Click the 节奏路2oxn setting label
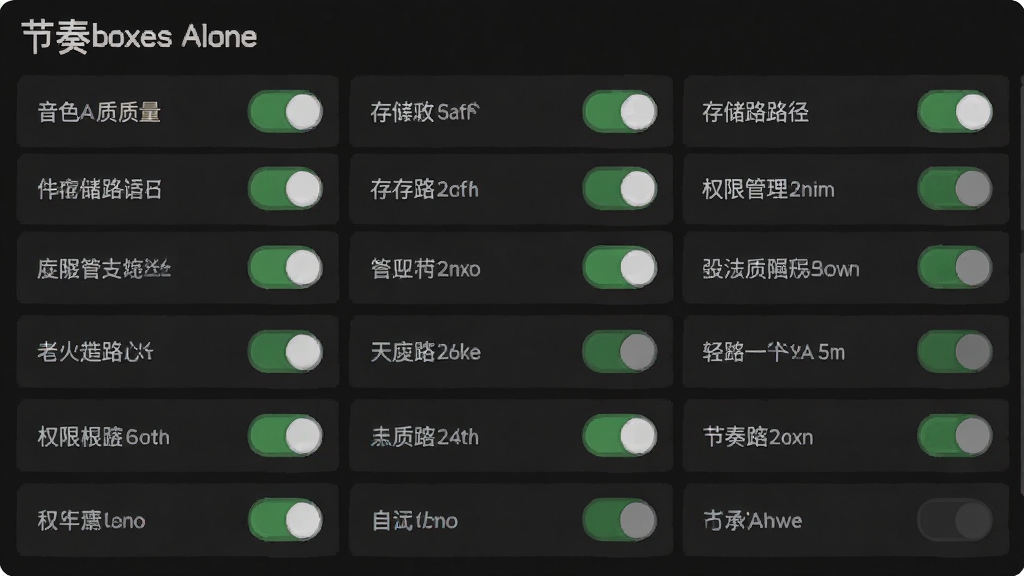 (x=758, y=436)
